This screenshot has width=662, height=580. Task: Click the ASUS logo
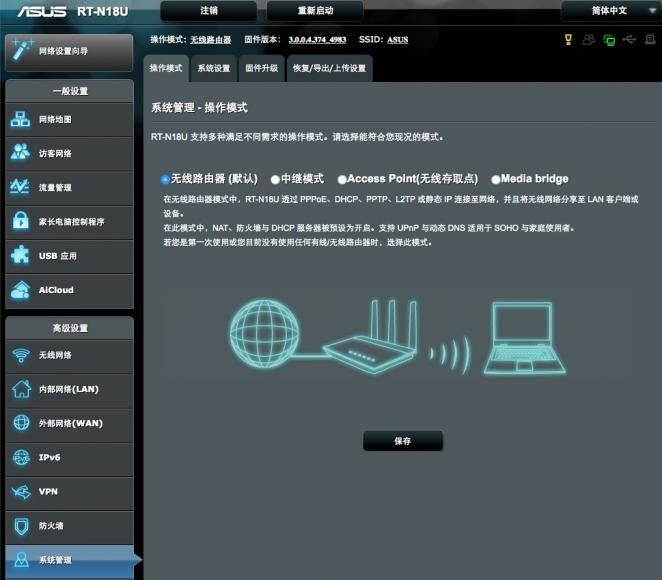click(x=42, y=11)
